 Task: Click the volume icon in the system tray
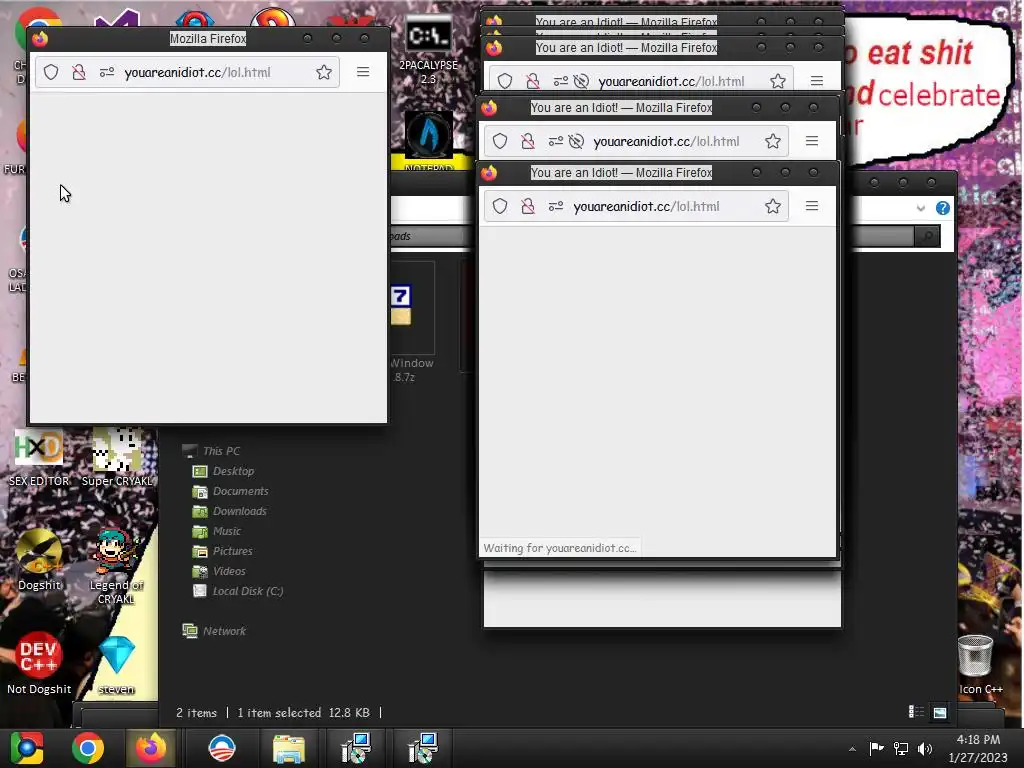pos(925,748)
